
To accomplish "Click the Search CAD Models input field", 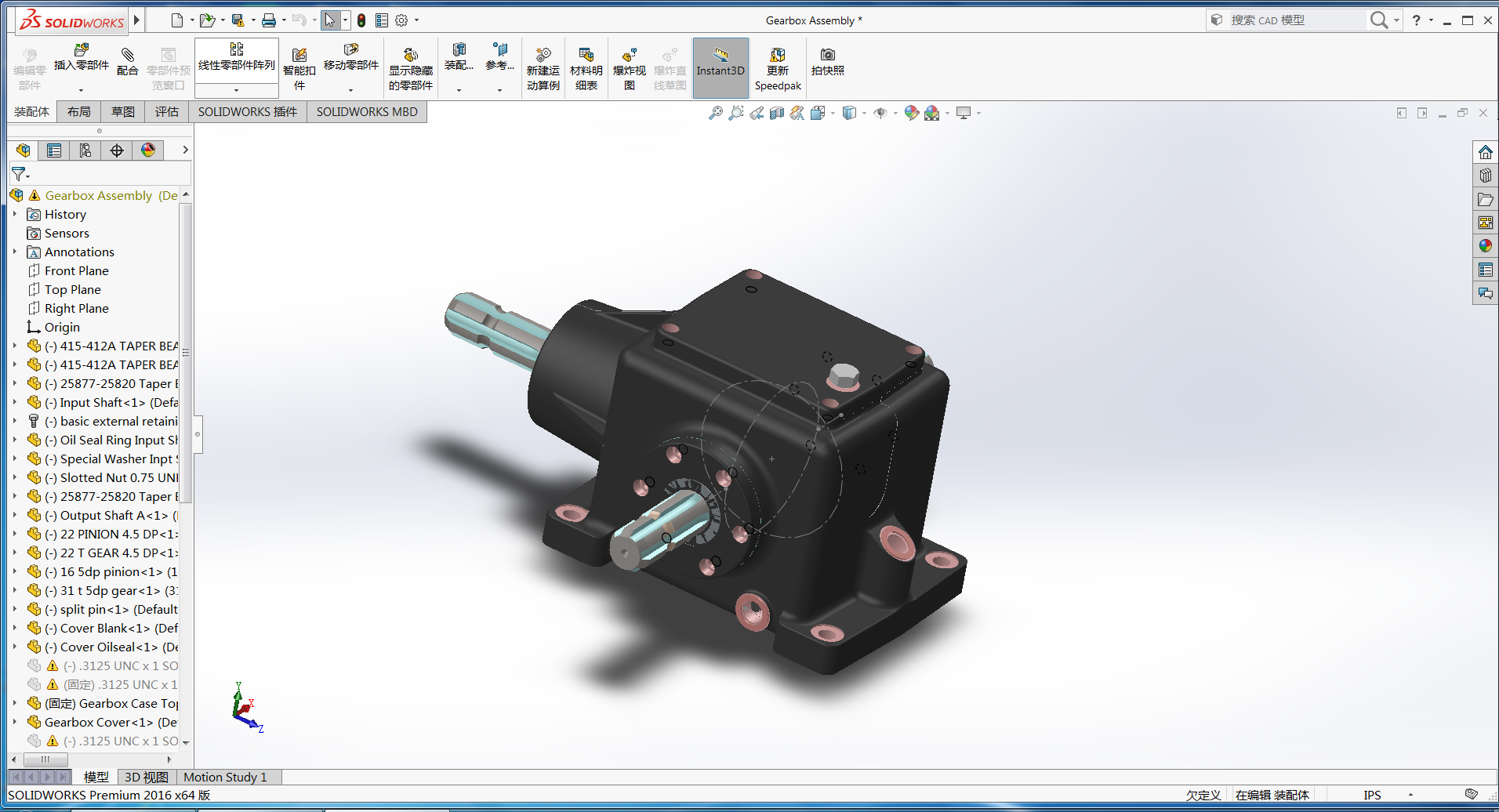I will point(1294,20).
